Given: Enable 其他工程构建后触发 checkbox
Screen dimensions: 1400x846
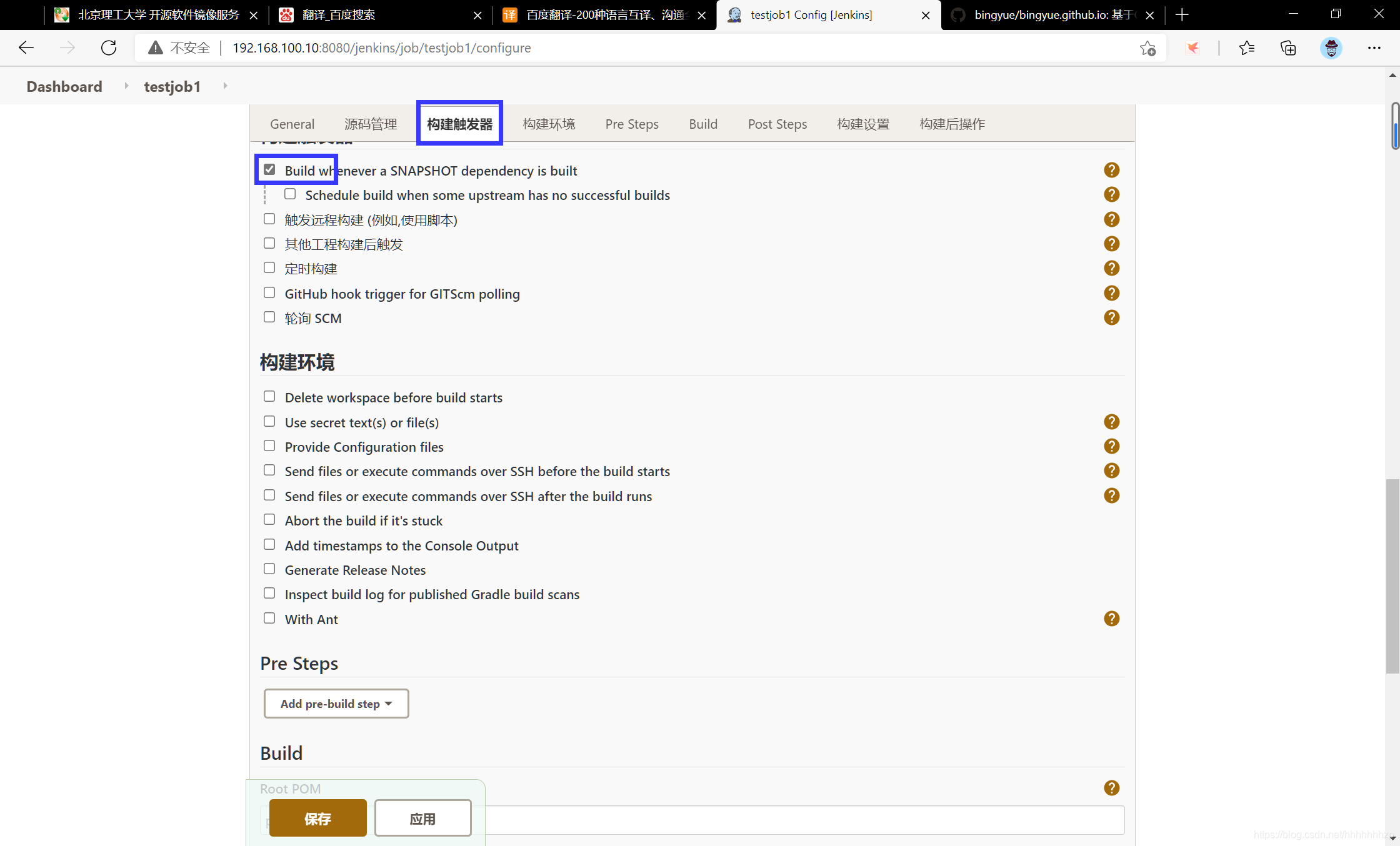Looking at the screenshot, I should [x=269, y=243].
